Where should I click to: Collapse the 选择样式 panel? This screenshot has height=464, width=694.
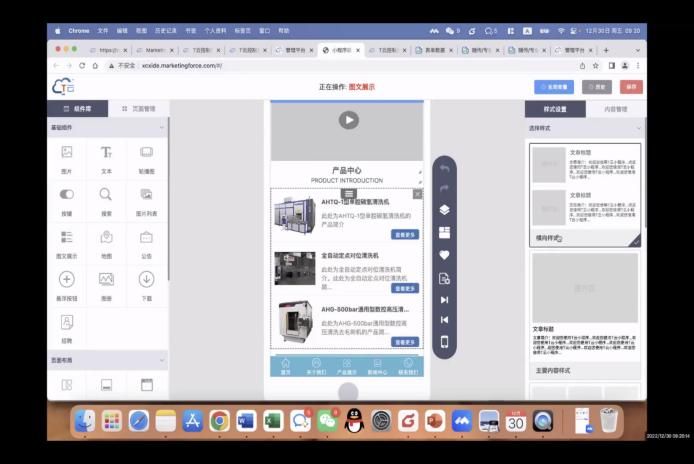point(638,128)
